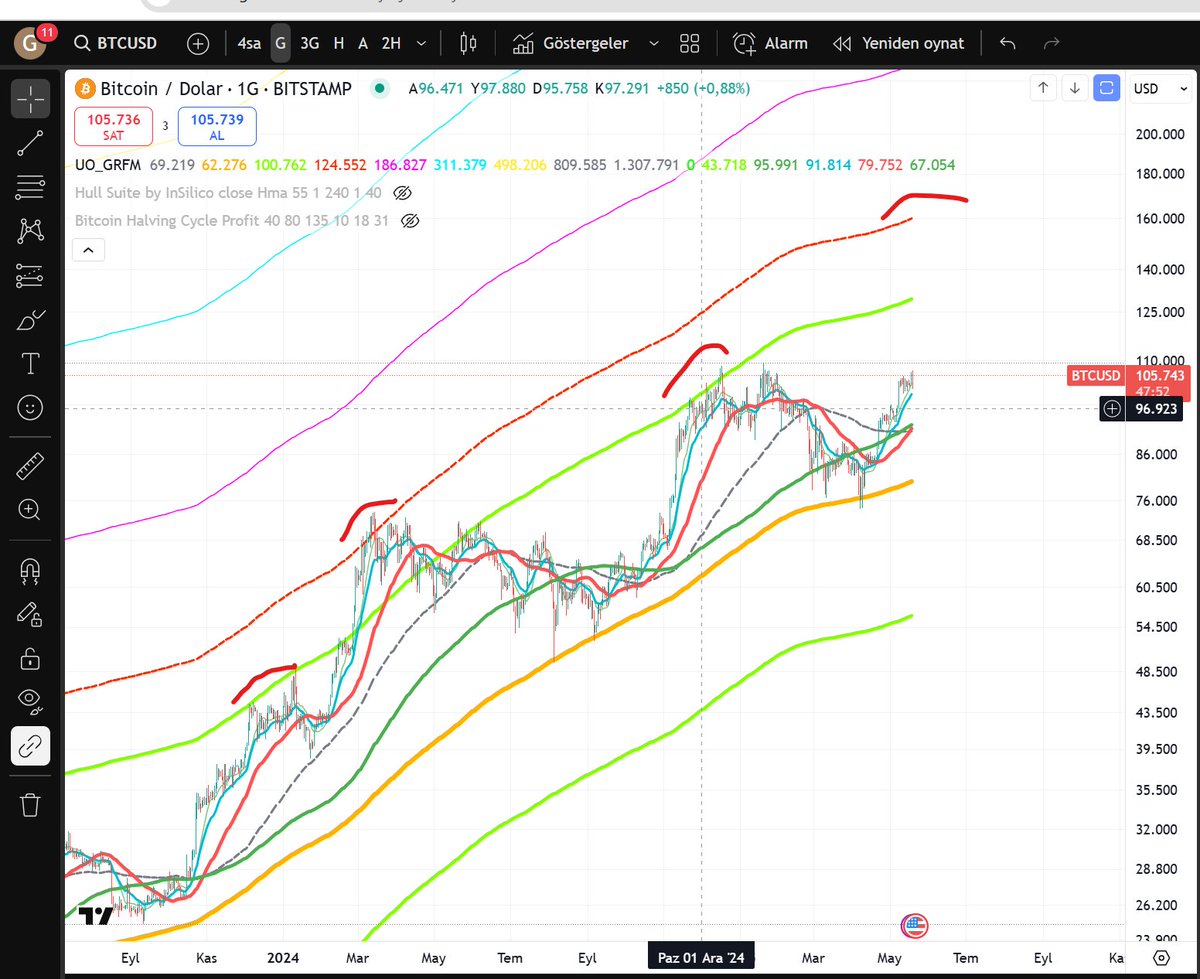Select the ruler measure tool

(x=31, y=465)
